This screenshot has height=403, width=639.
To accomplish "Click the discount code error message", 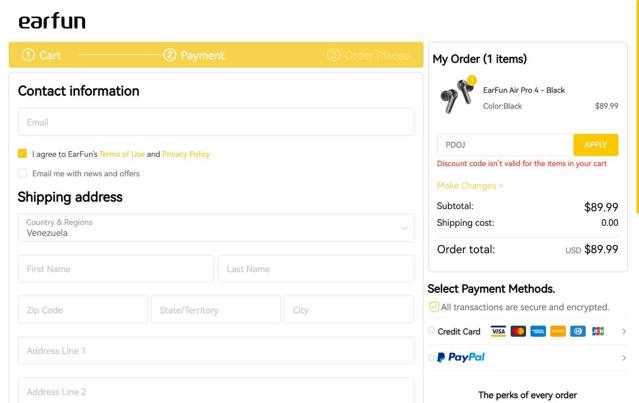I will pyautogui.click(x=522, y=164).
